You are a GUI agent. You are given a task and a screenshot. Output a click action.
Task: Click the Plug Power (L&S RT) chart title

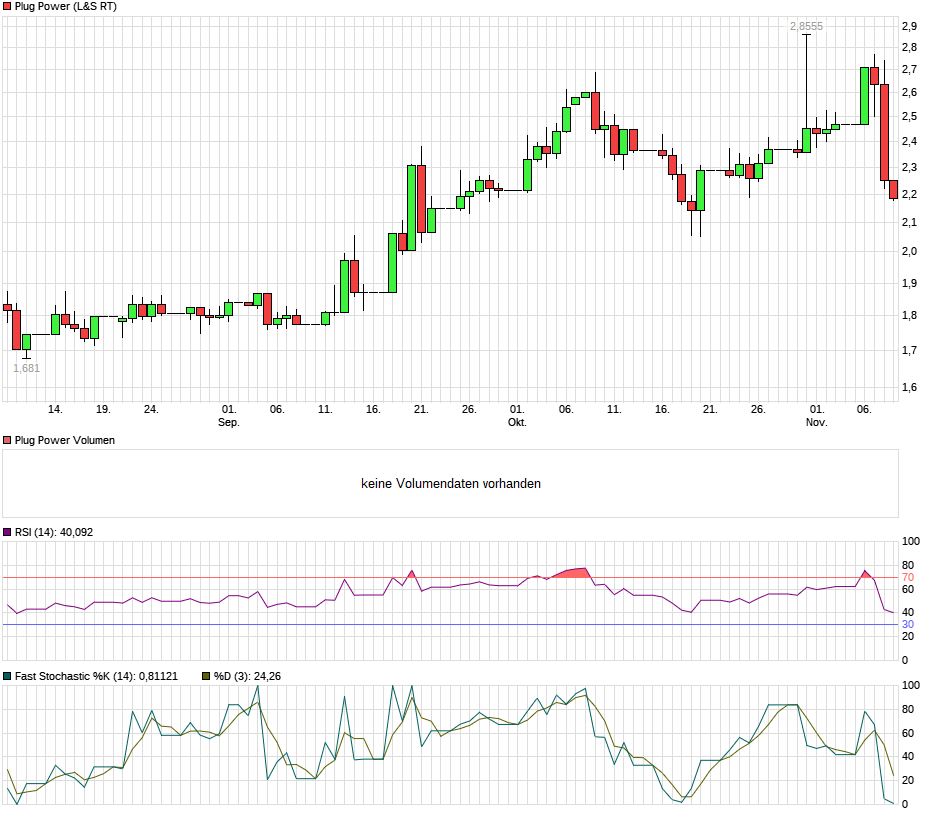click(x=66, y=7)
